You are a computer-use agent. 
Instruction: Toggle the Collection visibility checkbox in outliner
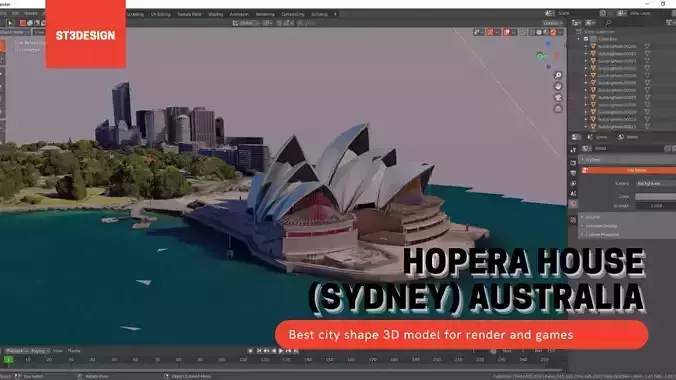click(586, 39)
